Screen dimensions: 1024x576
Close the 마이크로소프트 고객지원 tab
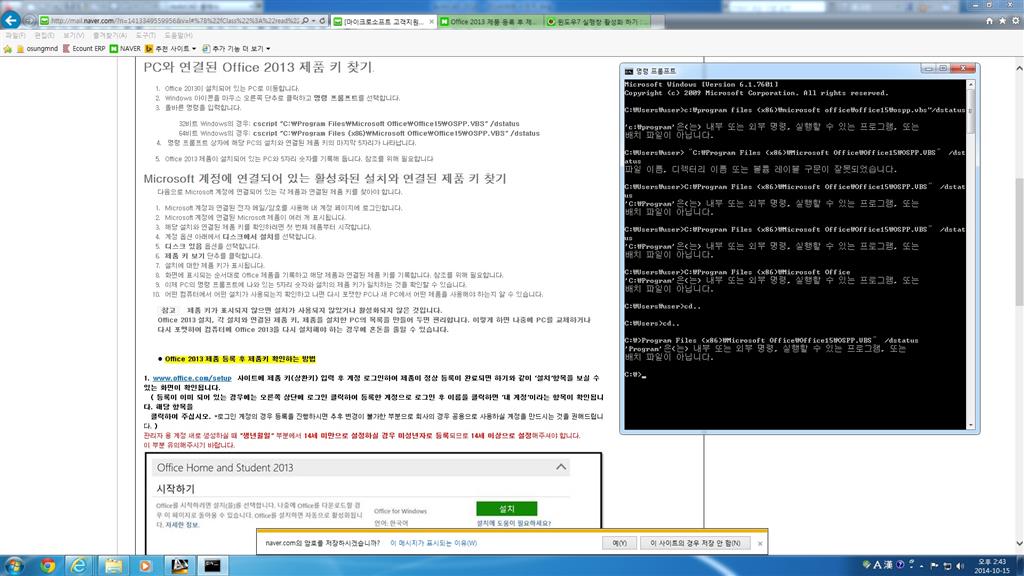431,22
